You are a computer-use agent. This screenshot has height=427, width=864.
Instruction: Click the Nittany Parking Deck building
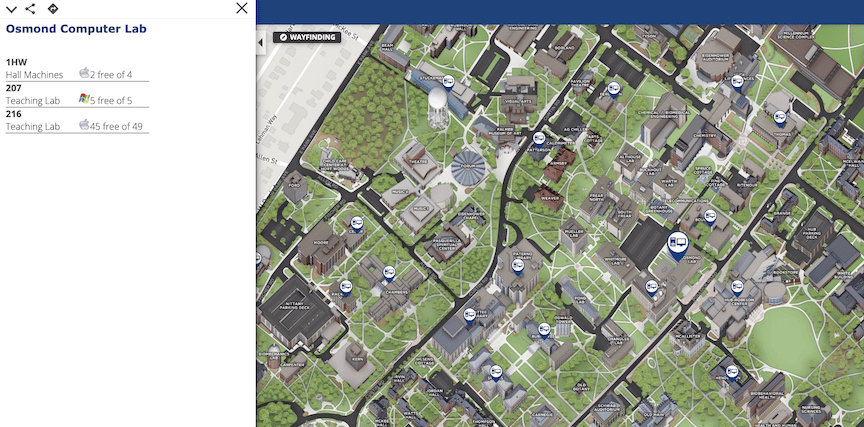(x=298, y=311)
